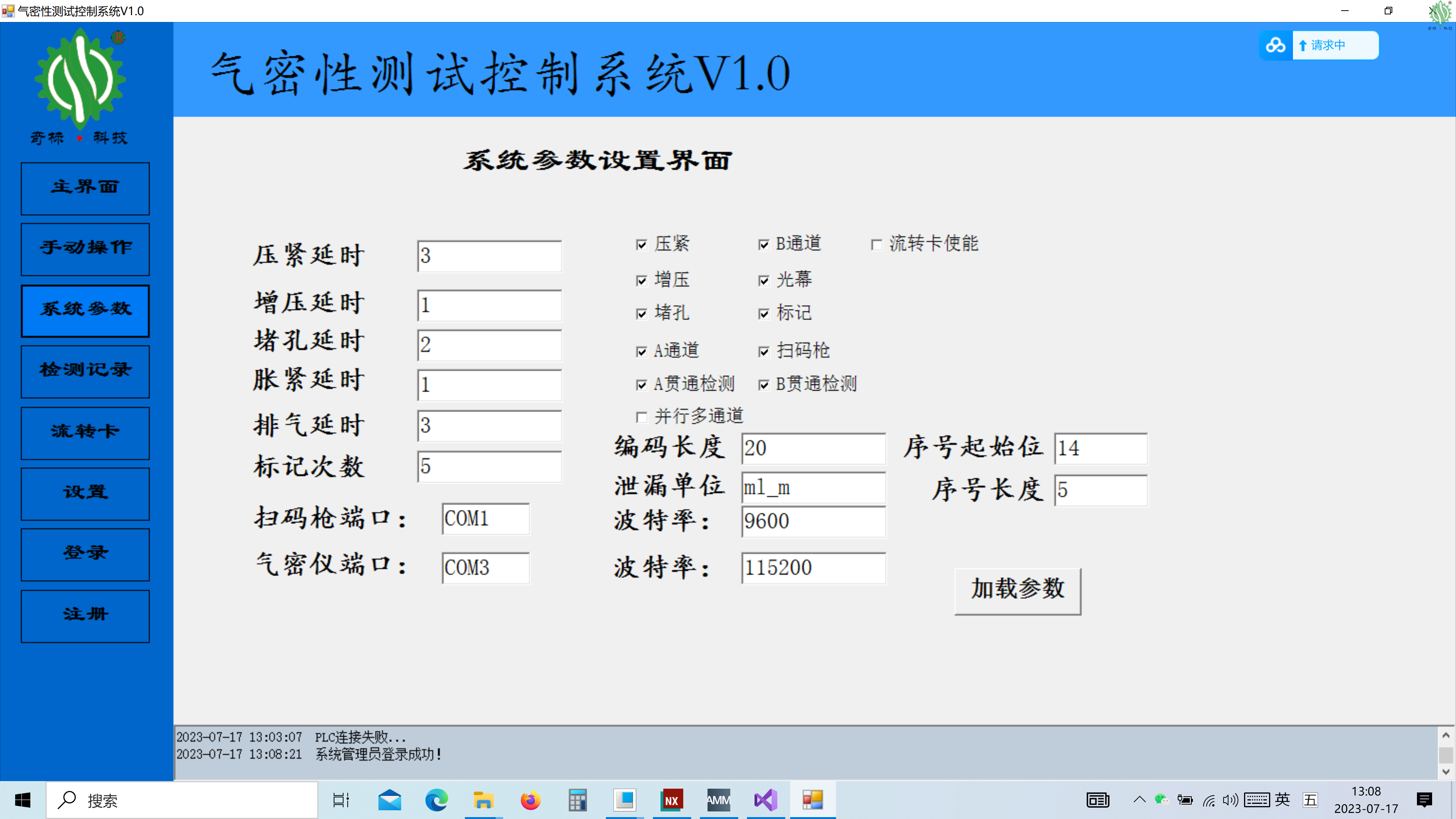Open Microsoft Edge from the taskbar

(x=436, y=800)
